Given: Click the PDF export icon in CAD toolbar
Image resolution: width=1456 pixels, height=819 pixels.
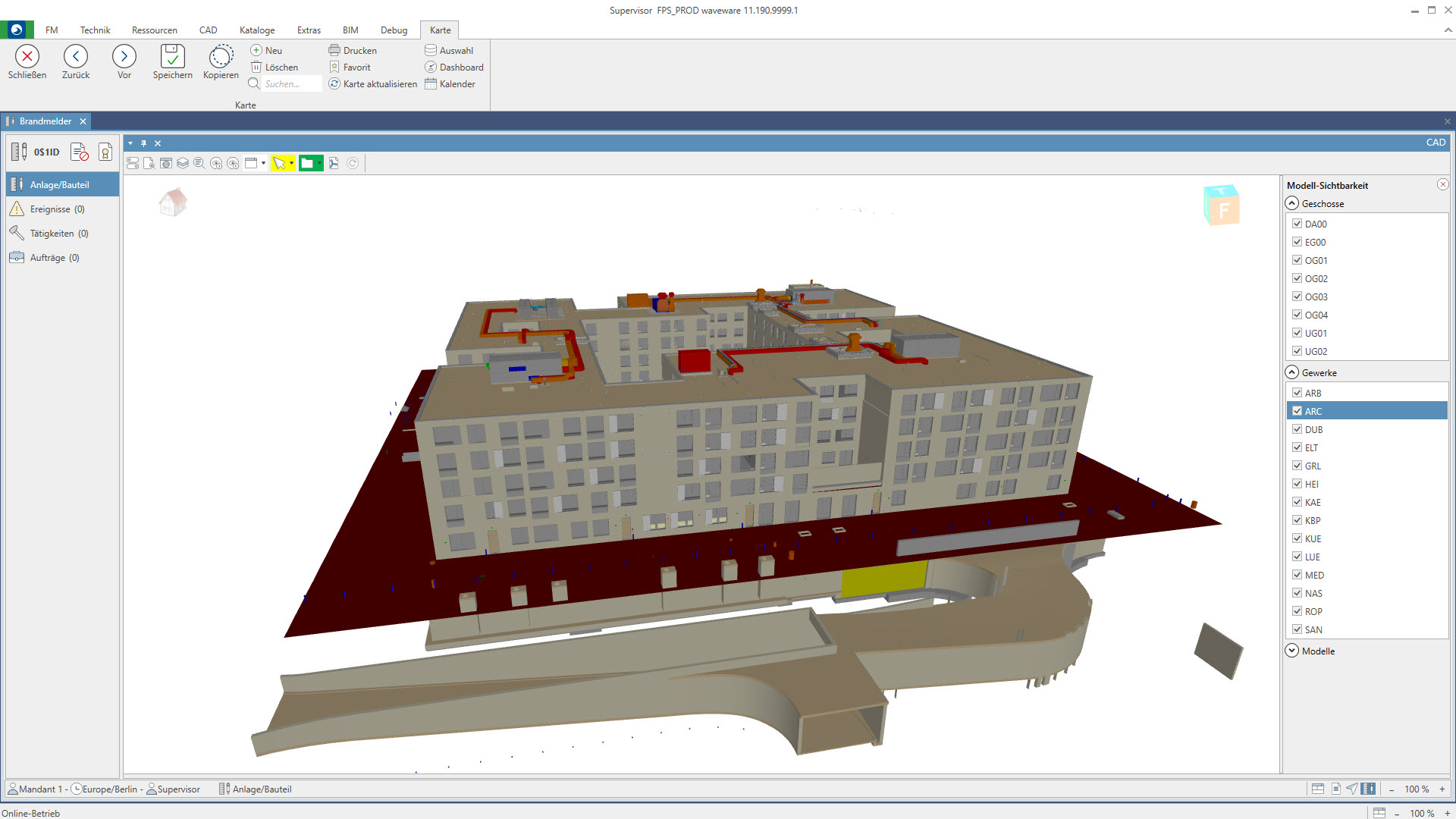Looking at the screenshot, I should click(334, 163).
